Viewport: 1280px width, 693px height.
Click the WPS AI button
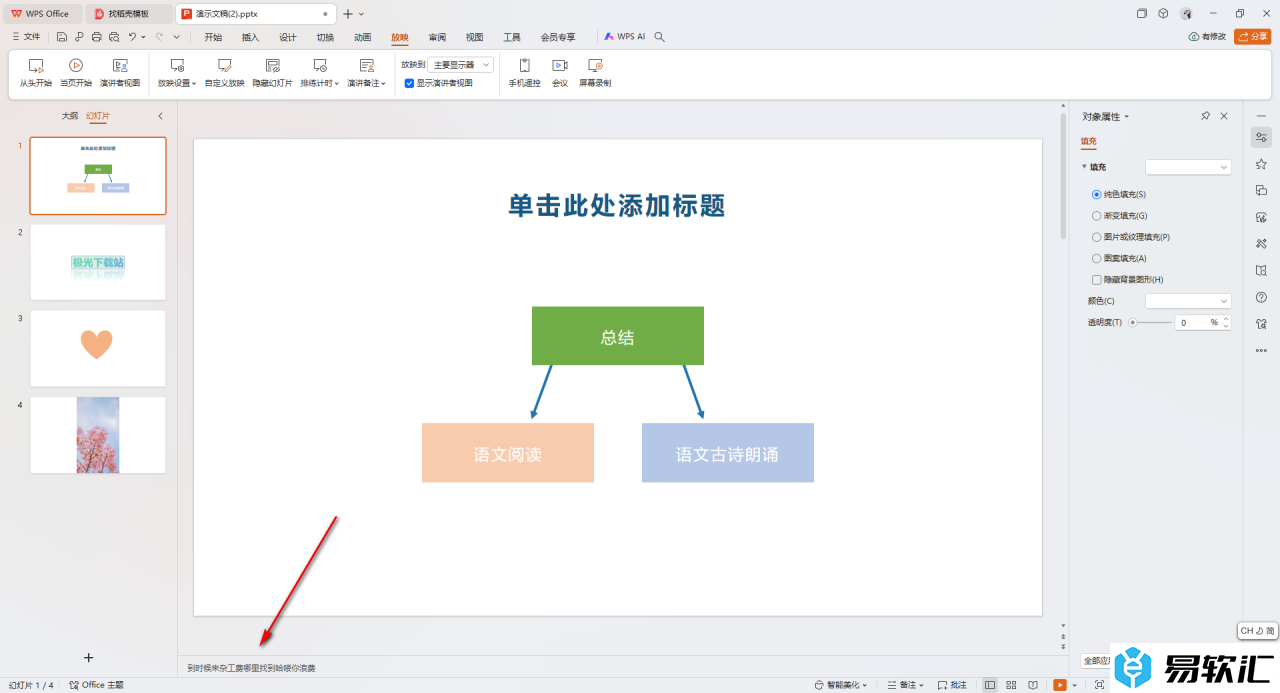click(x=625, y=37)
